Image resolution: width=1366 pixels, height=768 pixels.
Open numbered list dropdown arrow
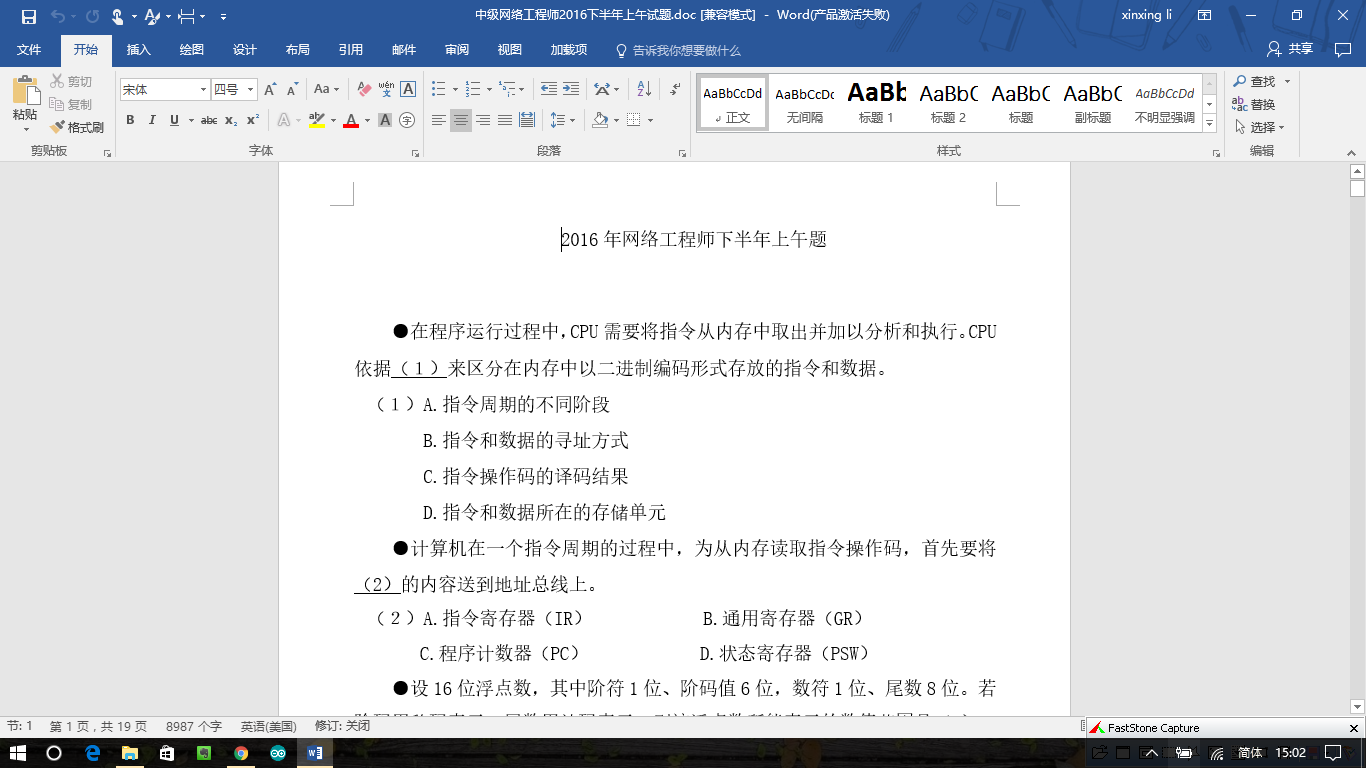[x=489, y=90]
